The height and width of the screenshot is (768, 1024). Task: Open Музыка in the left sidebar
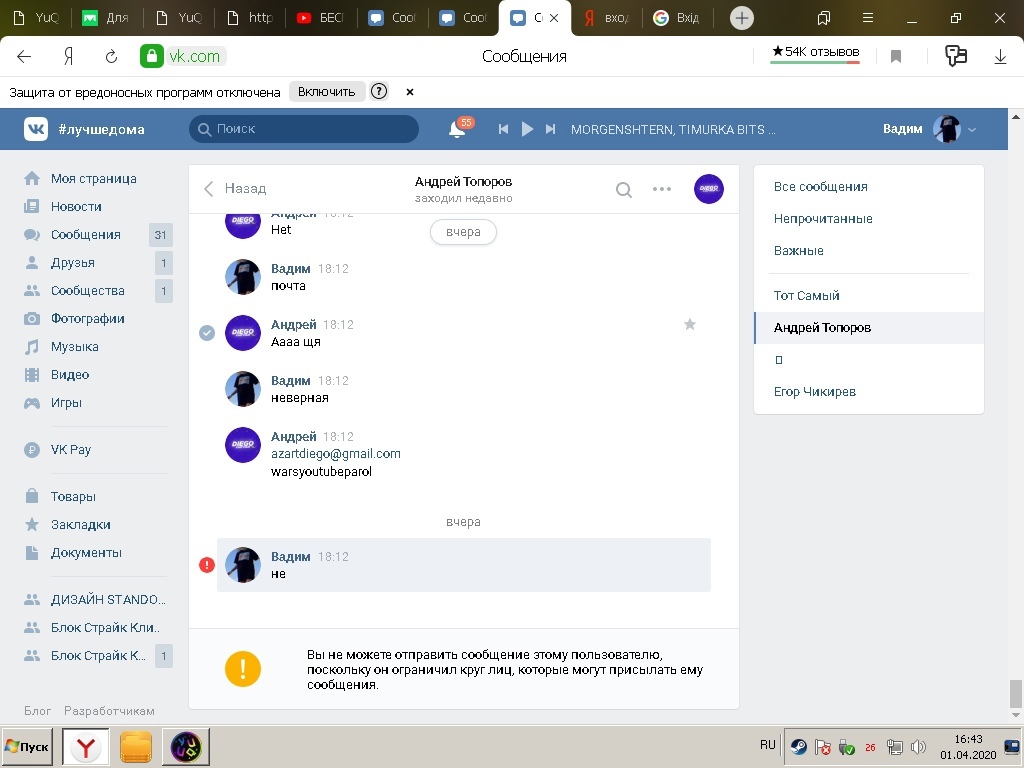click(74, 346)
